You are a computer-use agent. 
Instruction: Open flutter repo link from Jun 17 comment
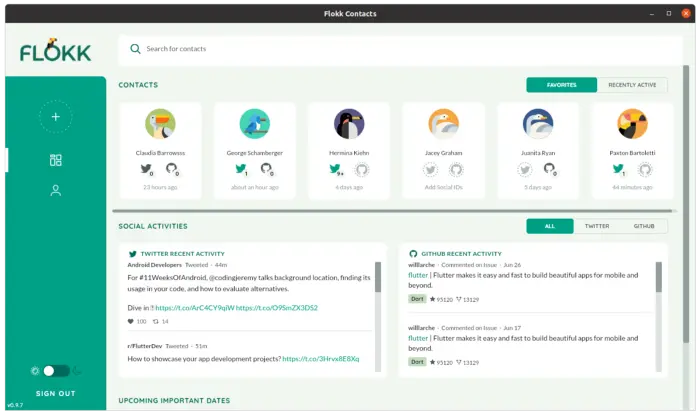tap(418, 338)
